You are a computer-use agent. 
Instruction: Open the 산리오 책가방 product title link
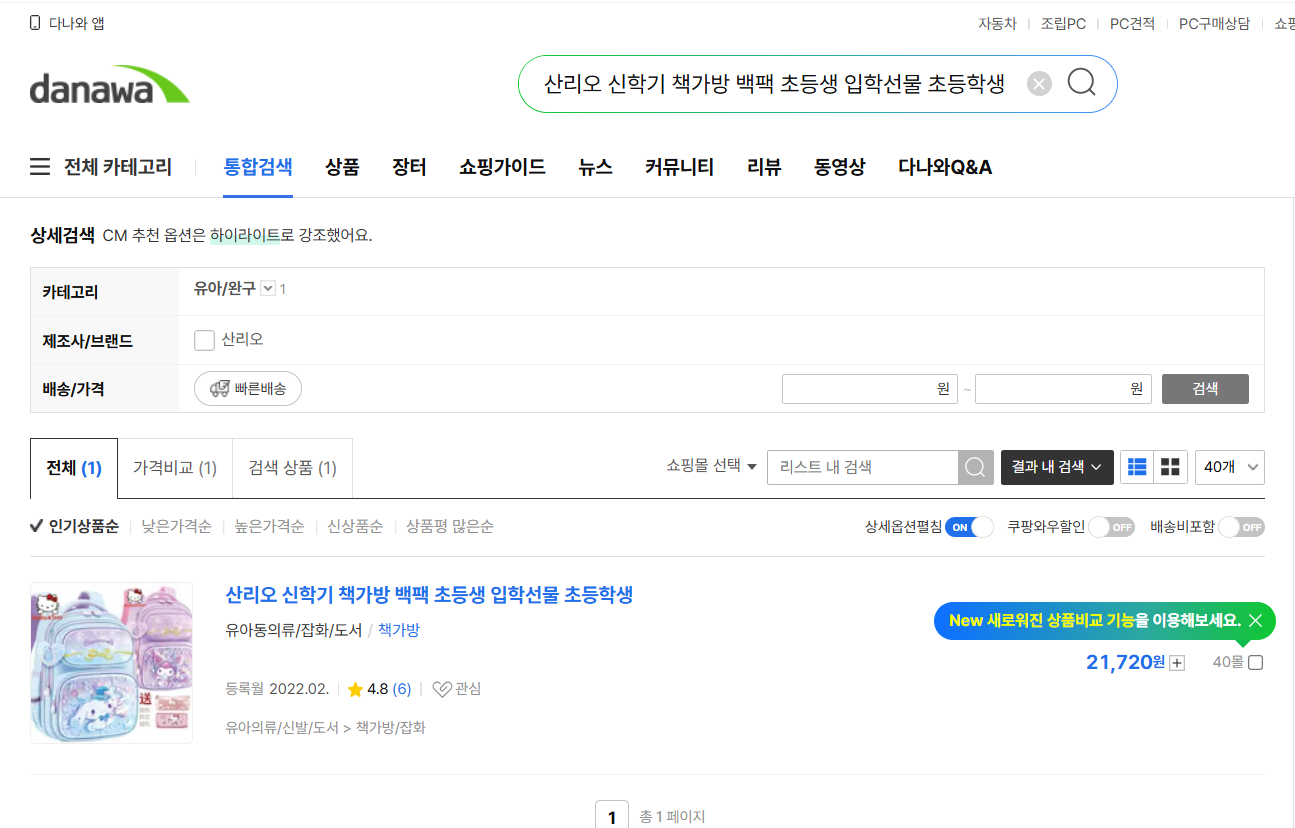(429, 595)
